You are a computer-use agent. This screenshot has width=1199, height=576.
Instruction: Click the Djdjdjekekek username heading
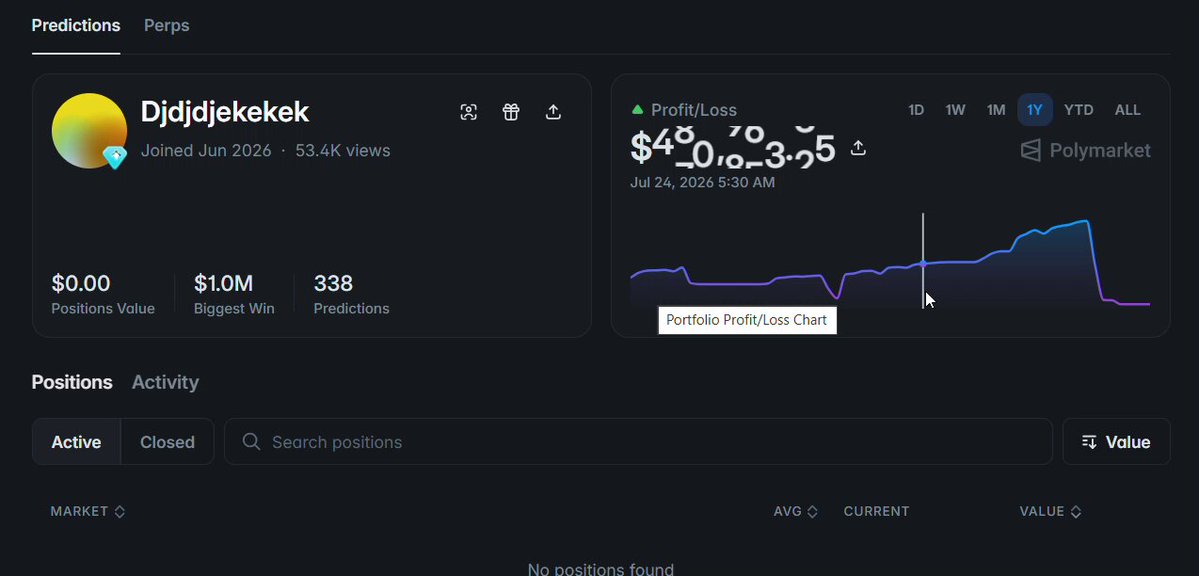[x=225, y=112]
